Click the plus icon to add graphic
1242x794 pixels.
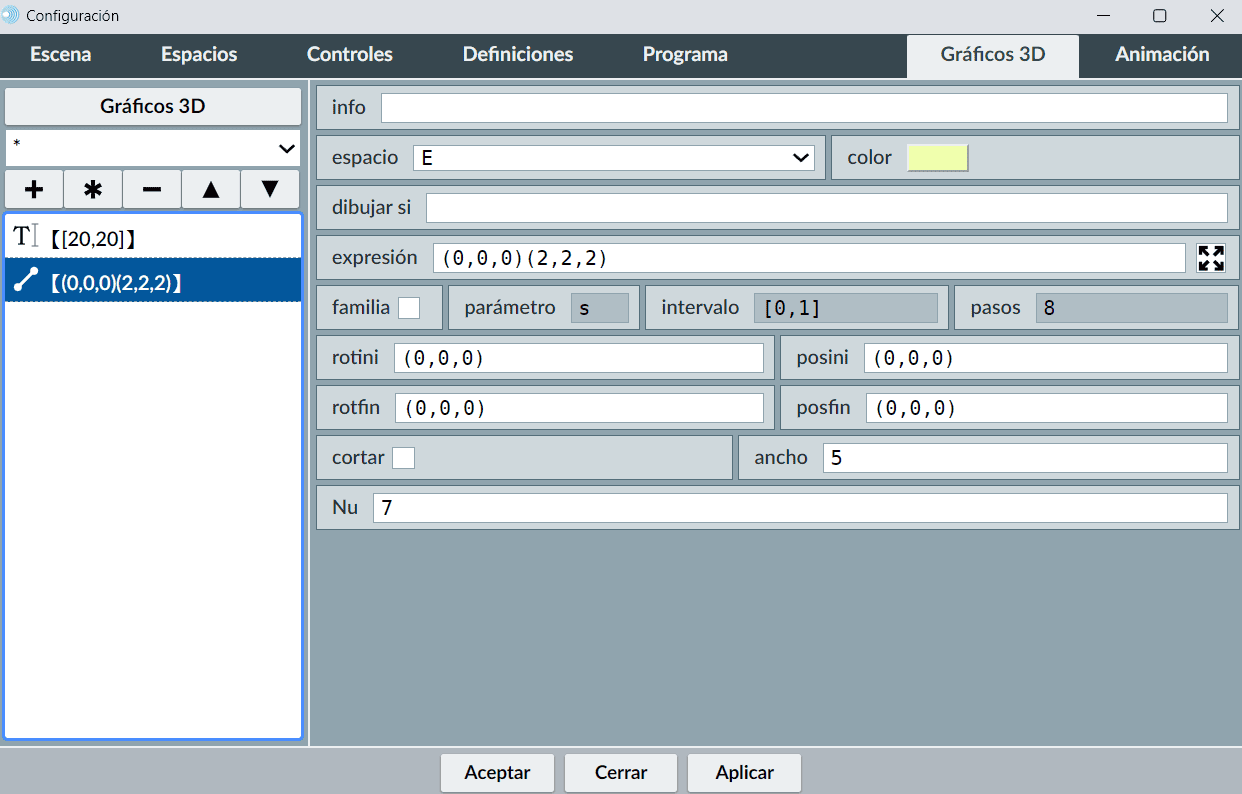[34, 189]
